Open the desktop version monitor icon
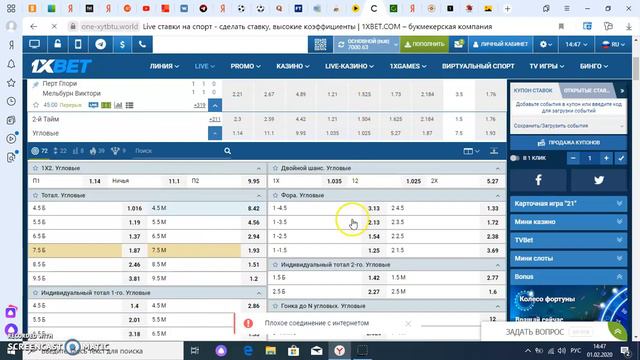This screenshot has height=360, width=640. click(x=35, y=44)
